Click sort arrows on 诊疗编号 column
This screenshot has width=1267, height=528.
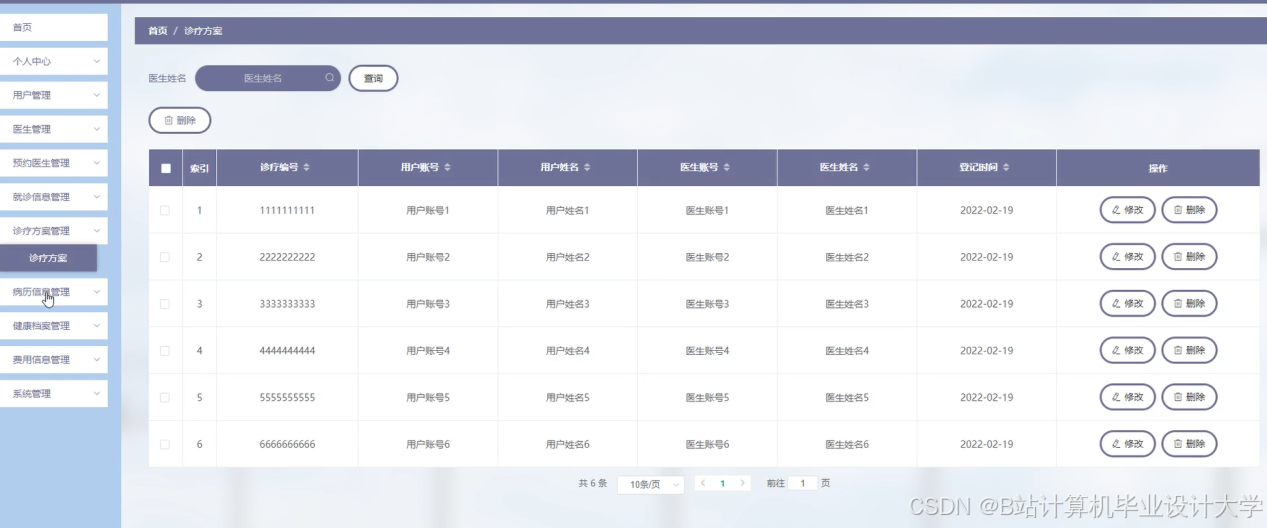coord(307,168)
